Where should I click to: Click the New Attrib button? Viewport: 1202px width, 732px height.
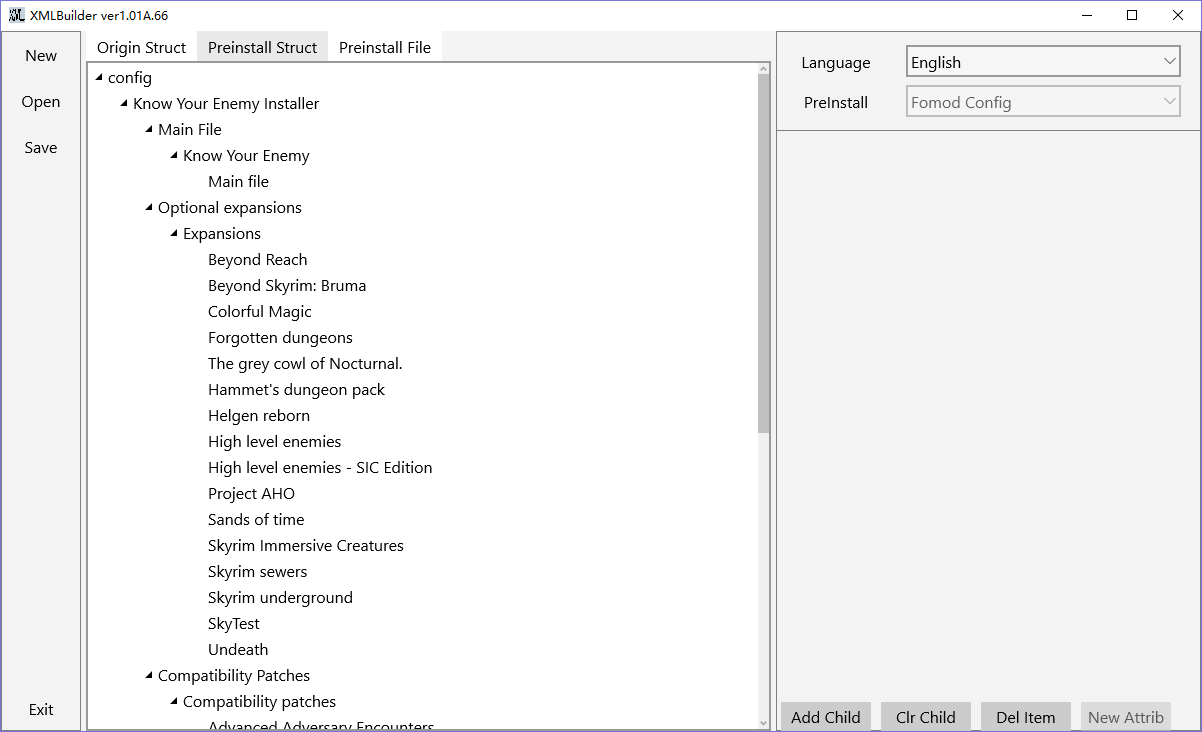(x=1126, y=717)
